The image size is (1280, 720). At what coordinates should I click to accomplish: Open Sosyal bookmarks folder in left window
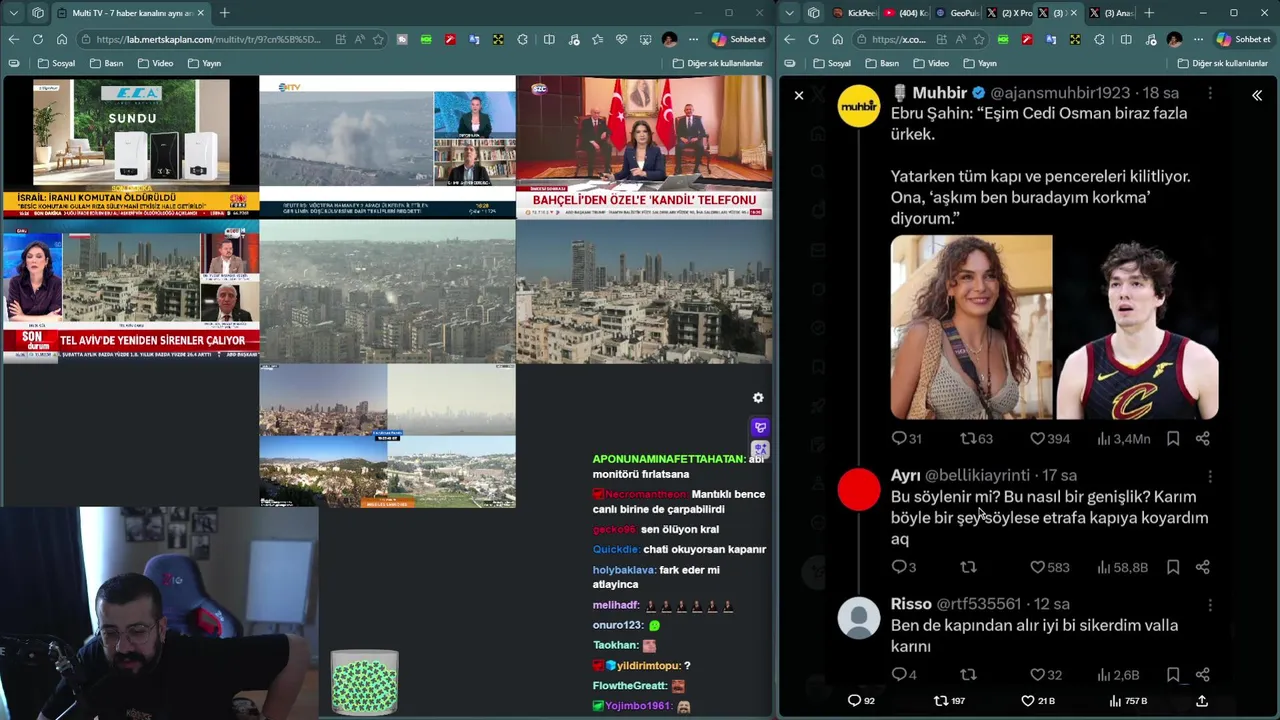point(56,63)
